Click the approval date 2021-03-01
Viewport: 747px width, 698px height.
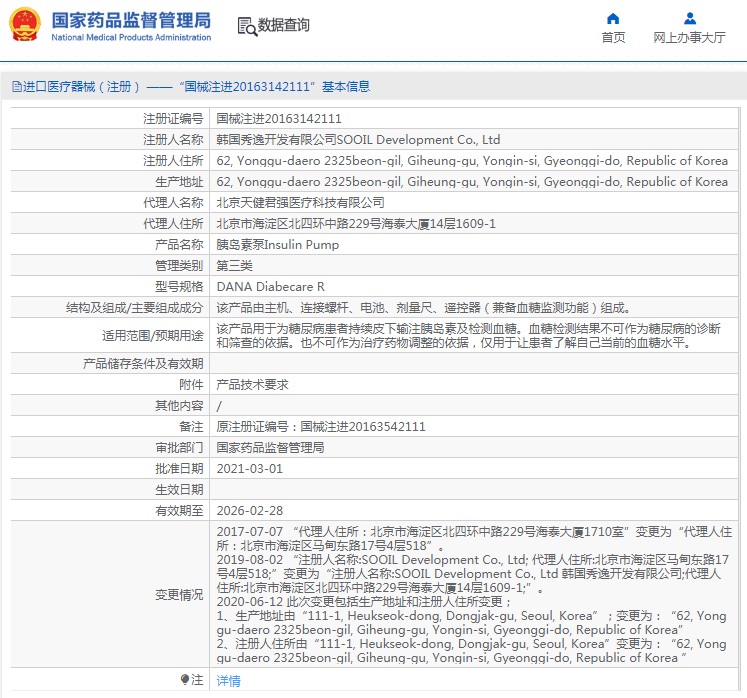tap(250, 469)
